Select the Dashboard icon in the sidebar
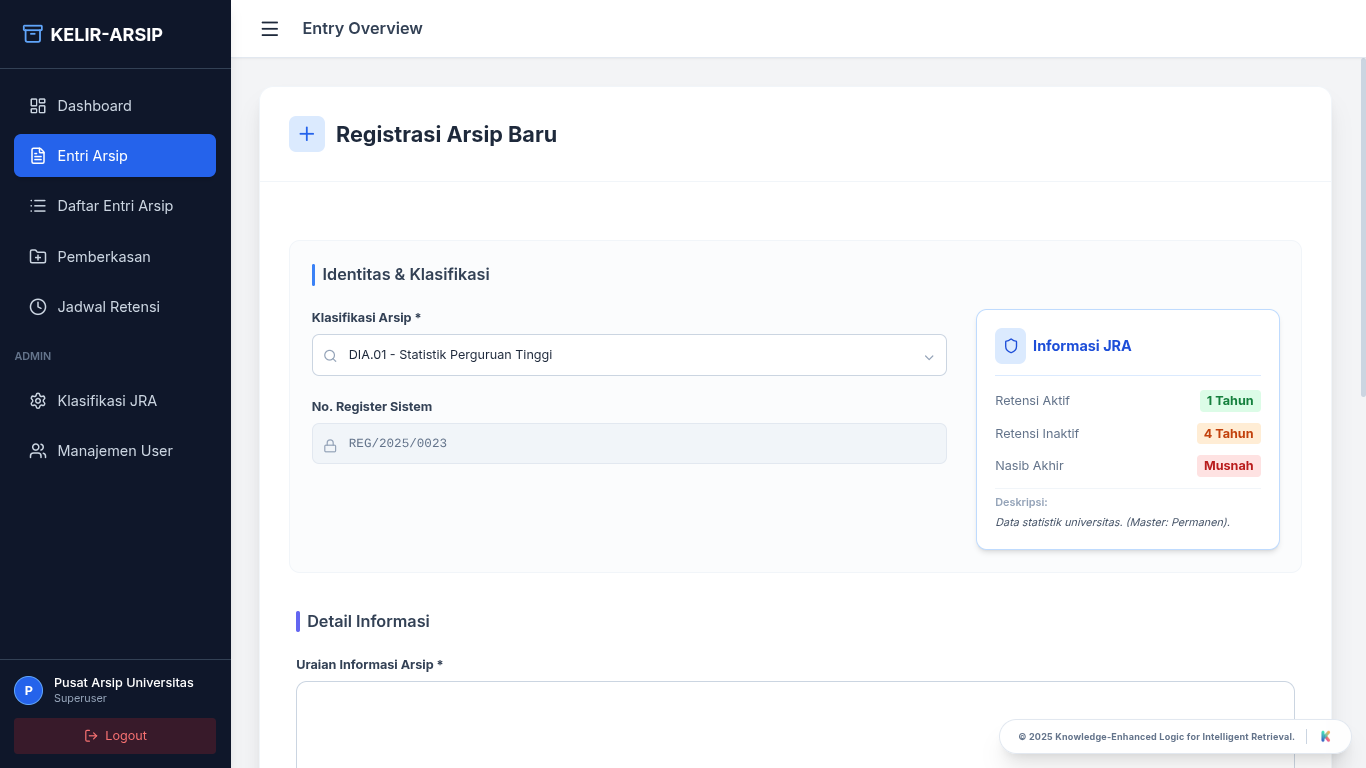The width and height of the screenshot is (1366, 768). click(38, 105)
